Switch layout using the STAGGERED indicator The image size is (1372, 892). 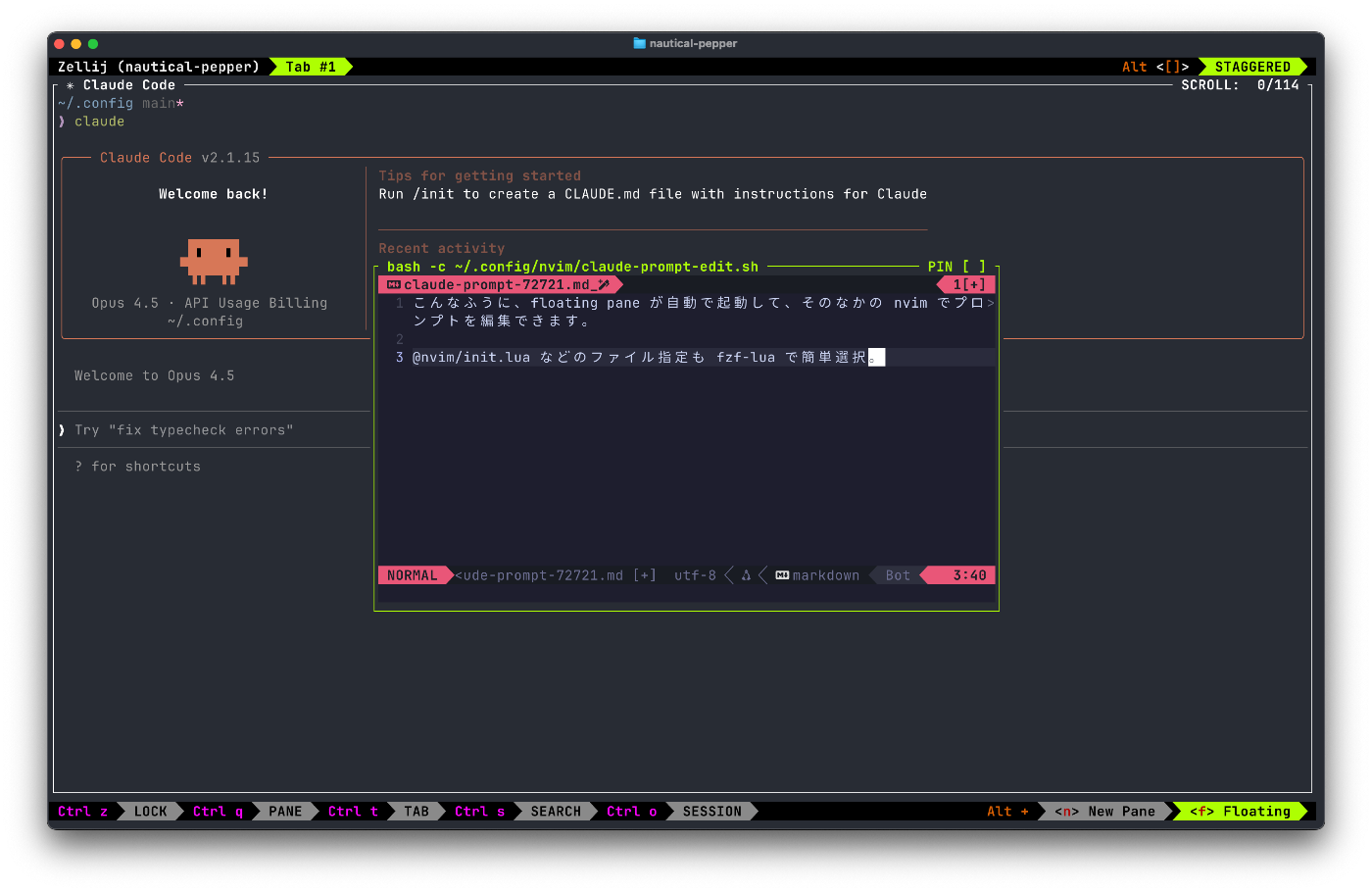tap(1252, 67)
